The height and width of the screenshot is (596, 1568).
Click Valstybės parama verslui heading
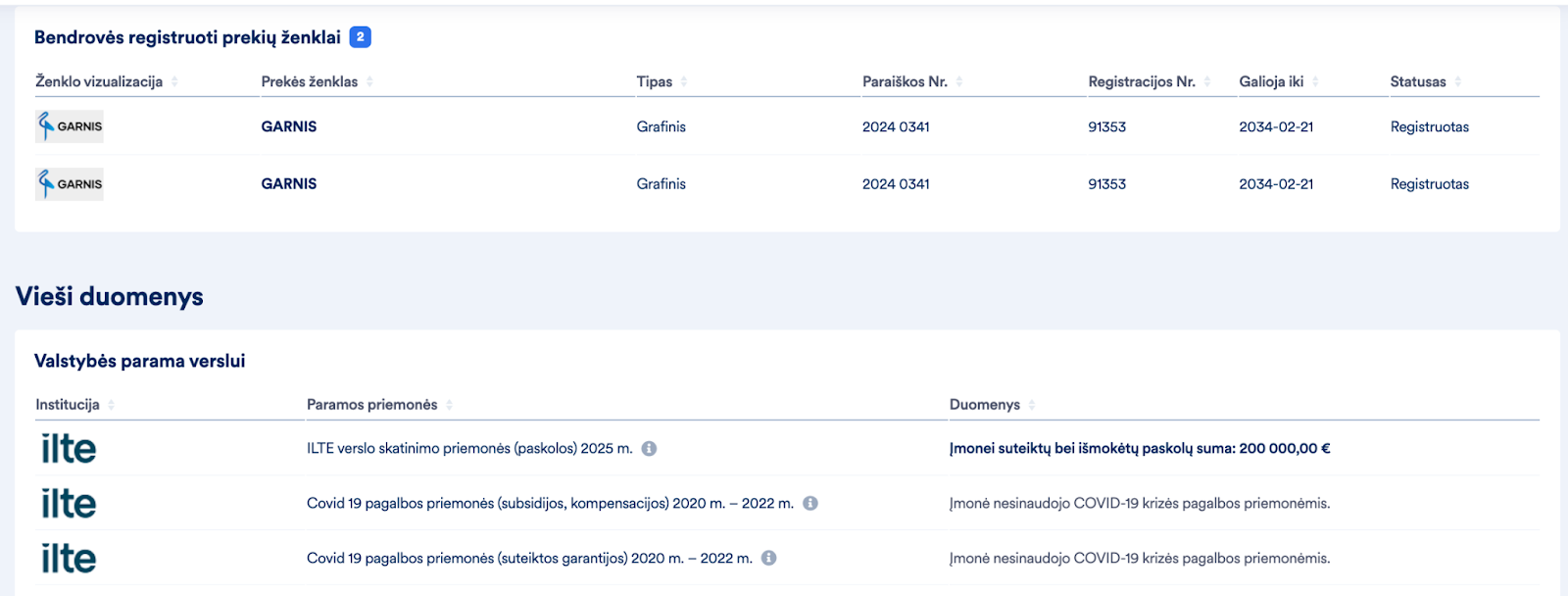coord(140,361)
